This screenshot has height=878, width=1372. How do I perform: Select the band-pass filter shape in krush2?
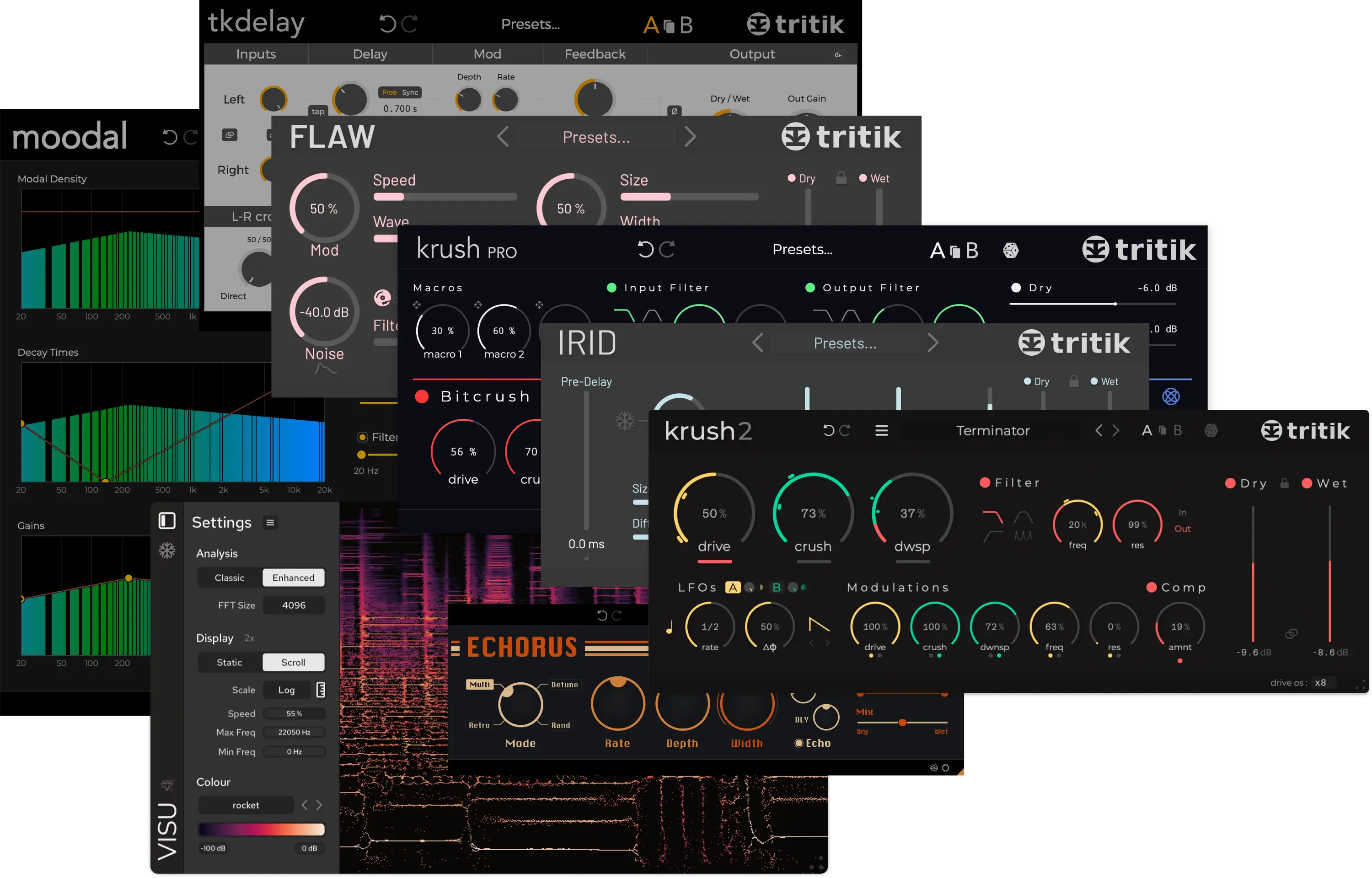(1023, 517)
